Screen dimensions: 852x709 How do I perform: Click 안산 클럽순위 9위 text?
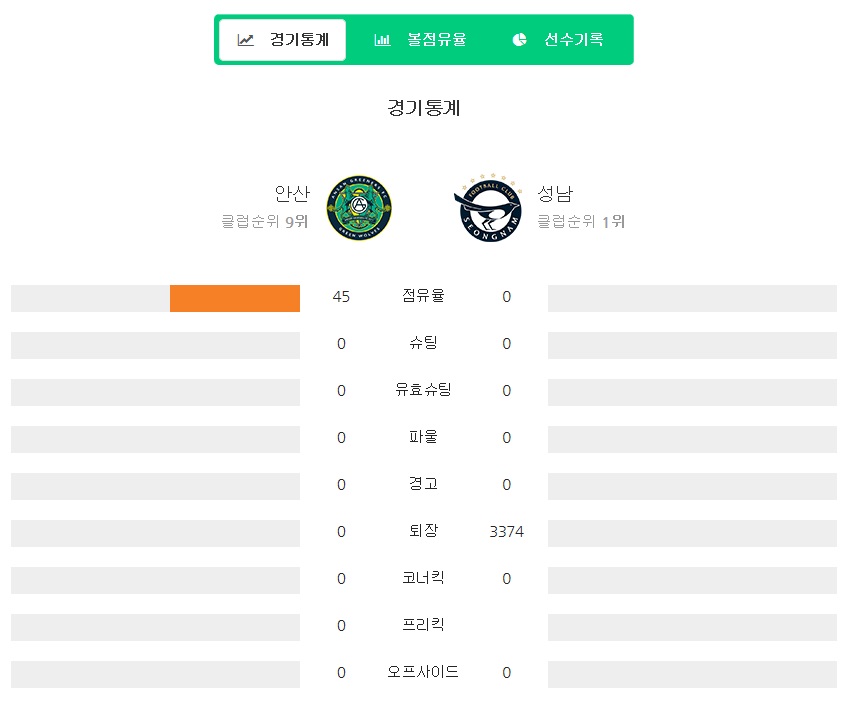click(265, 221)
